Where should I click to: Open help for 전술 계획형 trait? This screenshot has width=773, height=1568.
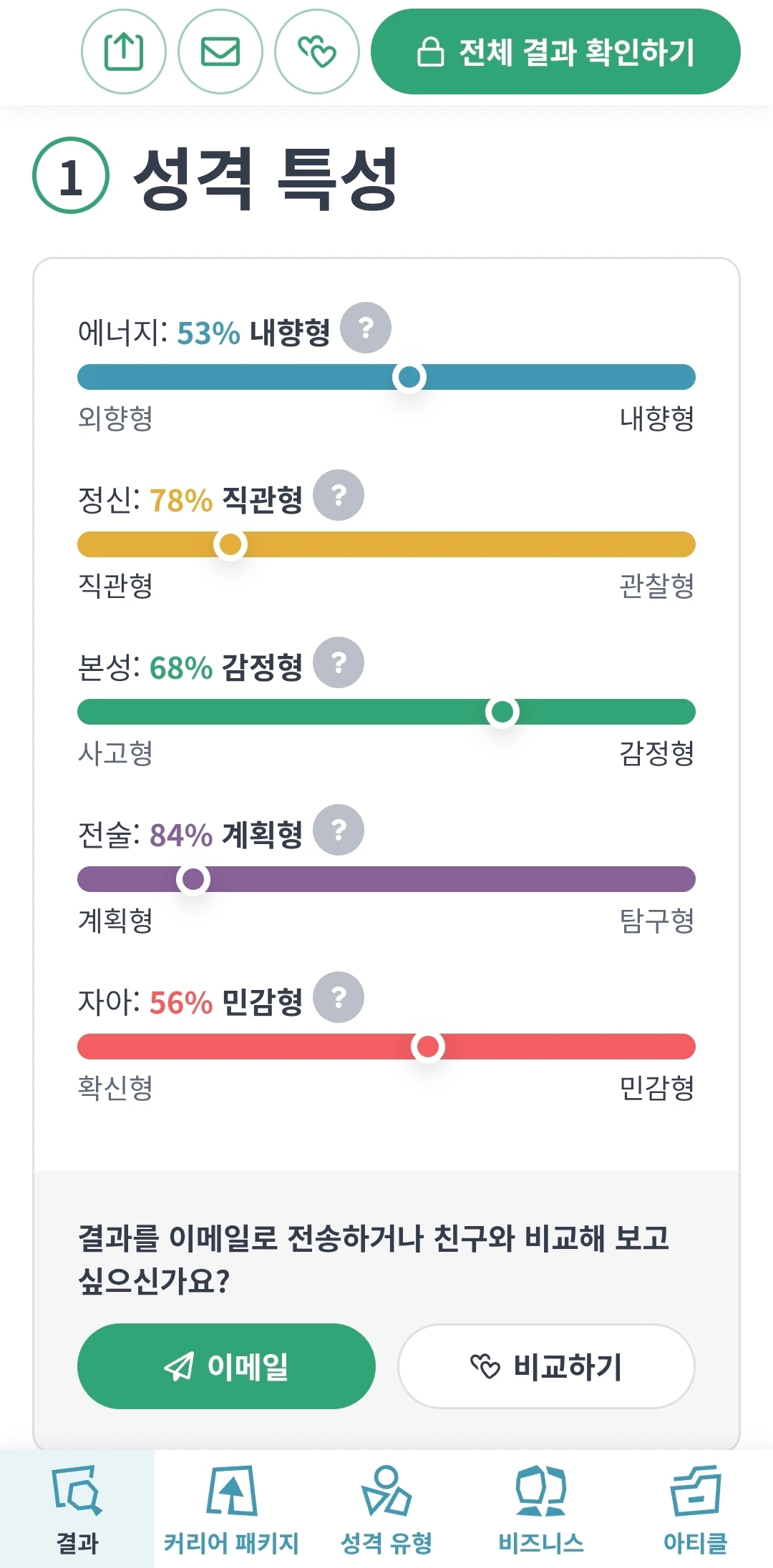pos(339,830)
